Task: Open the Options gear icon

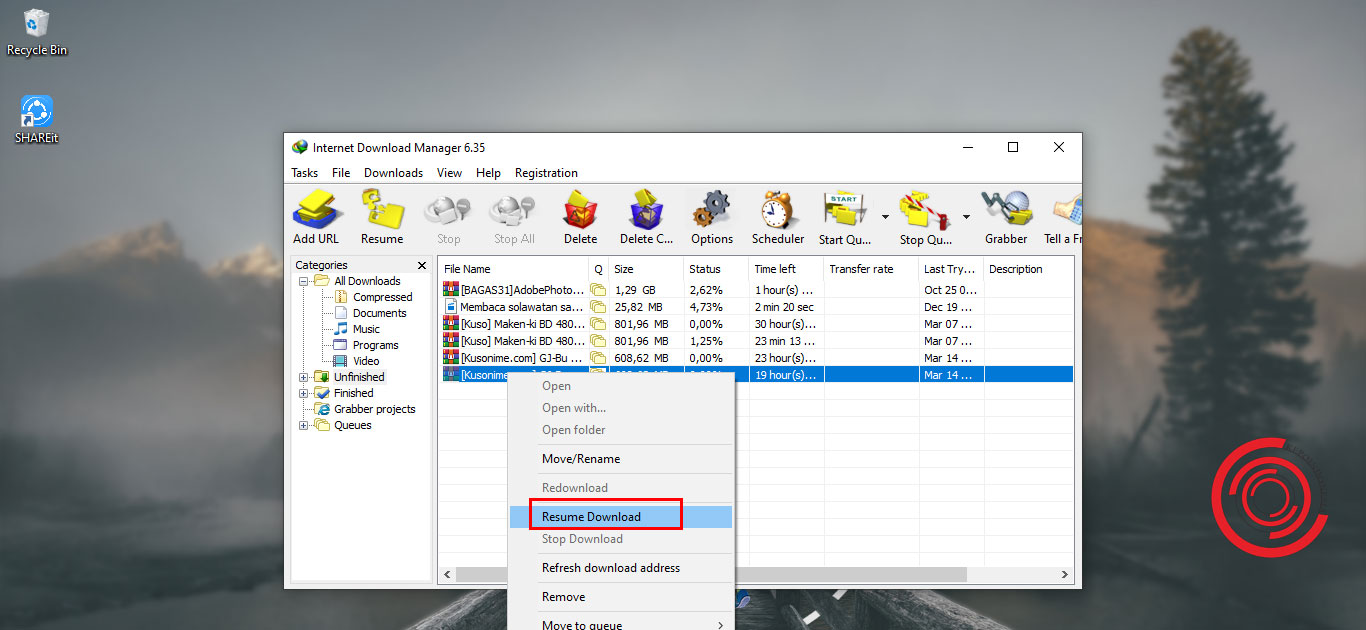Action: pos(712,217)
